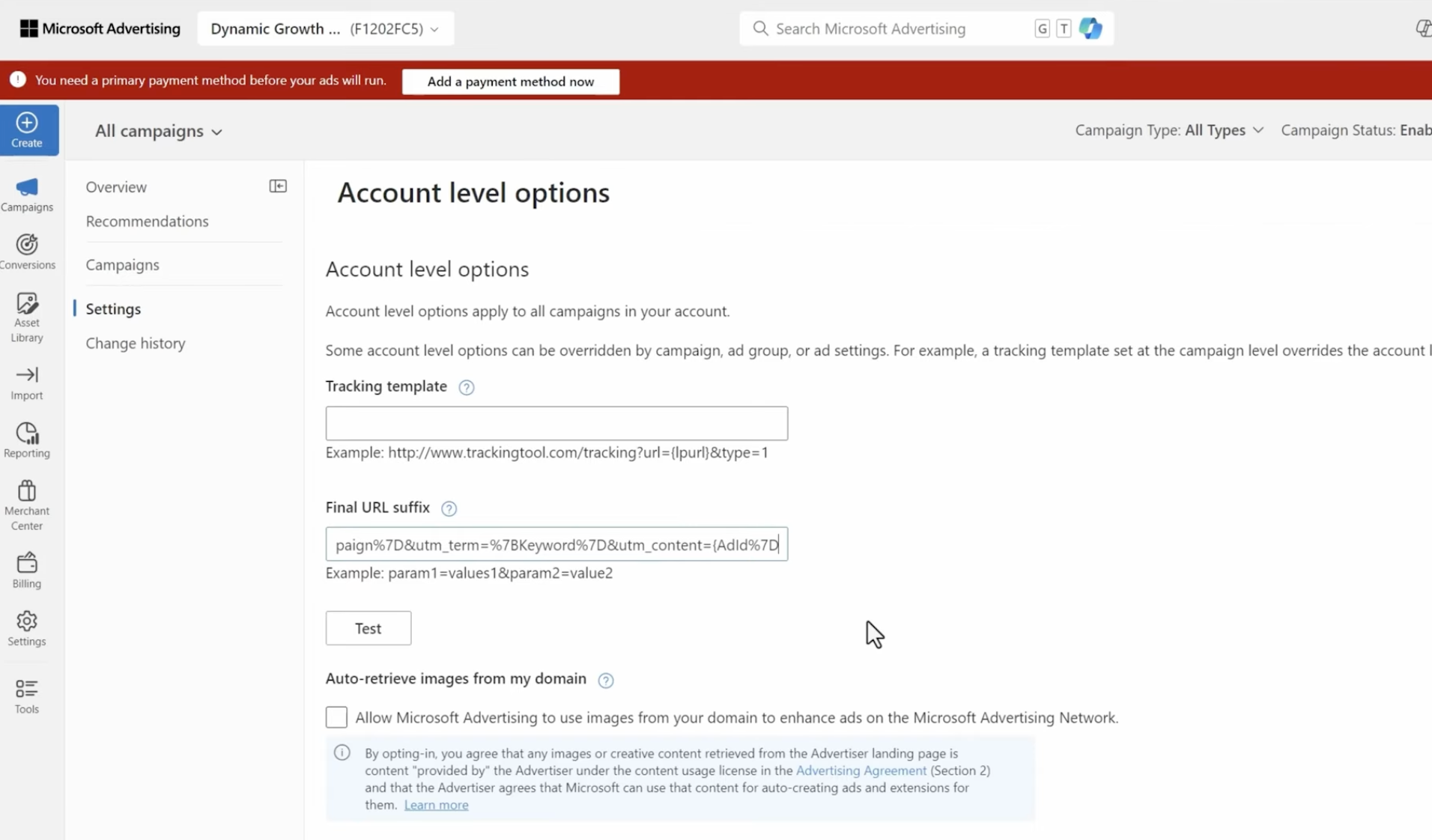Image resolution: width=1432 pixels, height=840 pixels.
Task: Open the Billing icon
Action: [27, 570]
